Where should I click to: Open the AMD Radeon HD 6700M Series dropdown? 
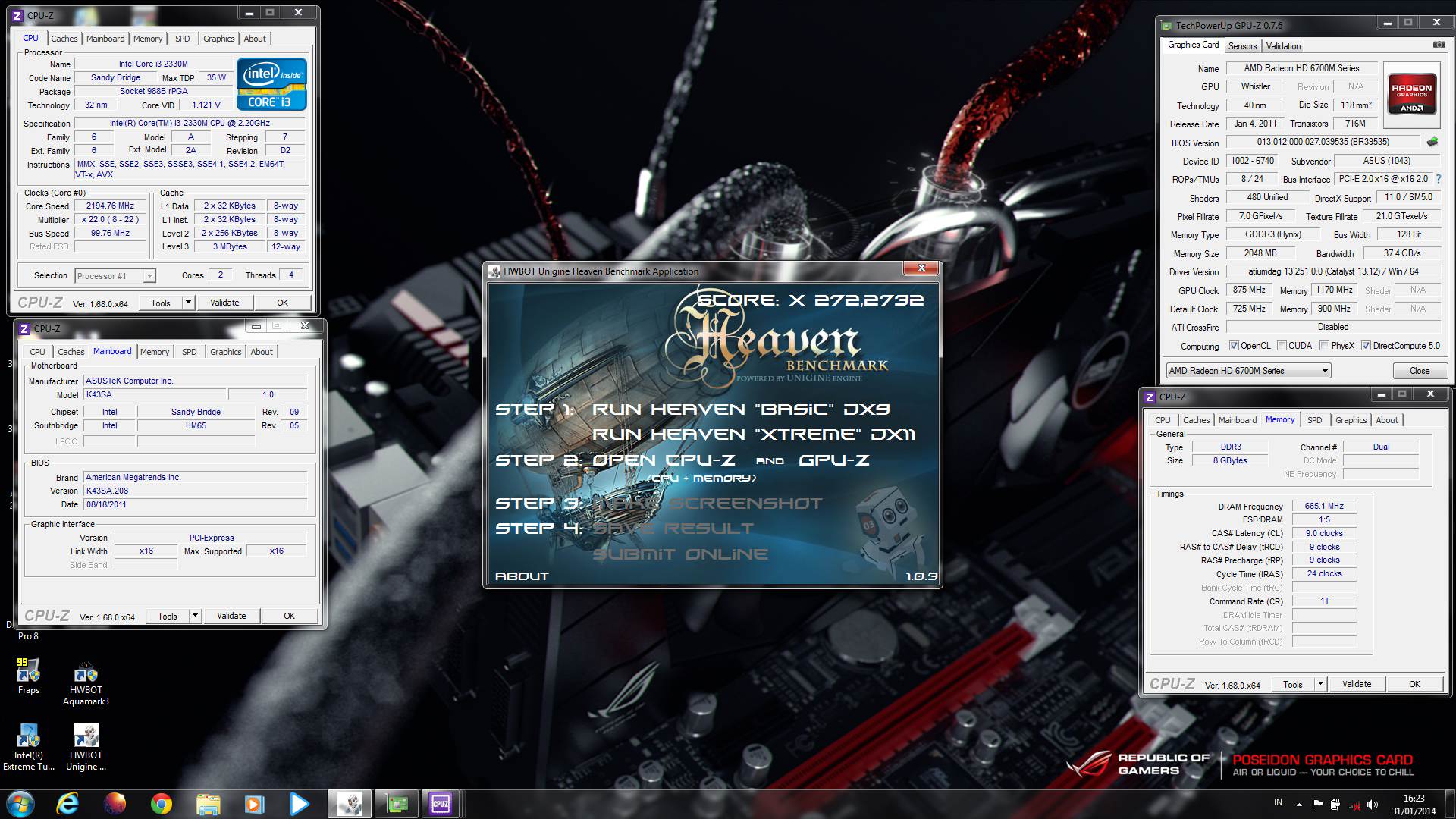click(x=1248, y=371)
